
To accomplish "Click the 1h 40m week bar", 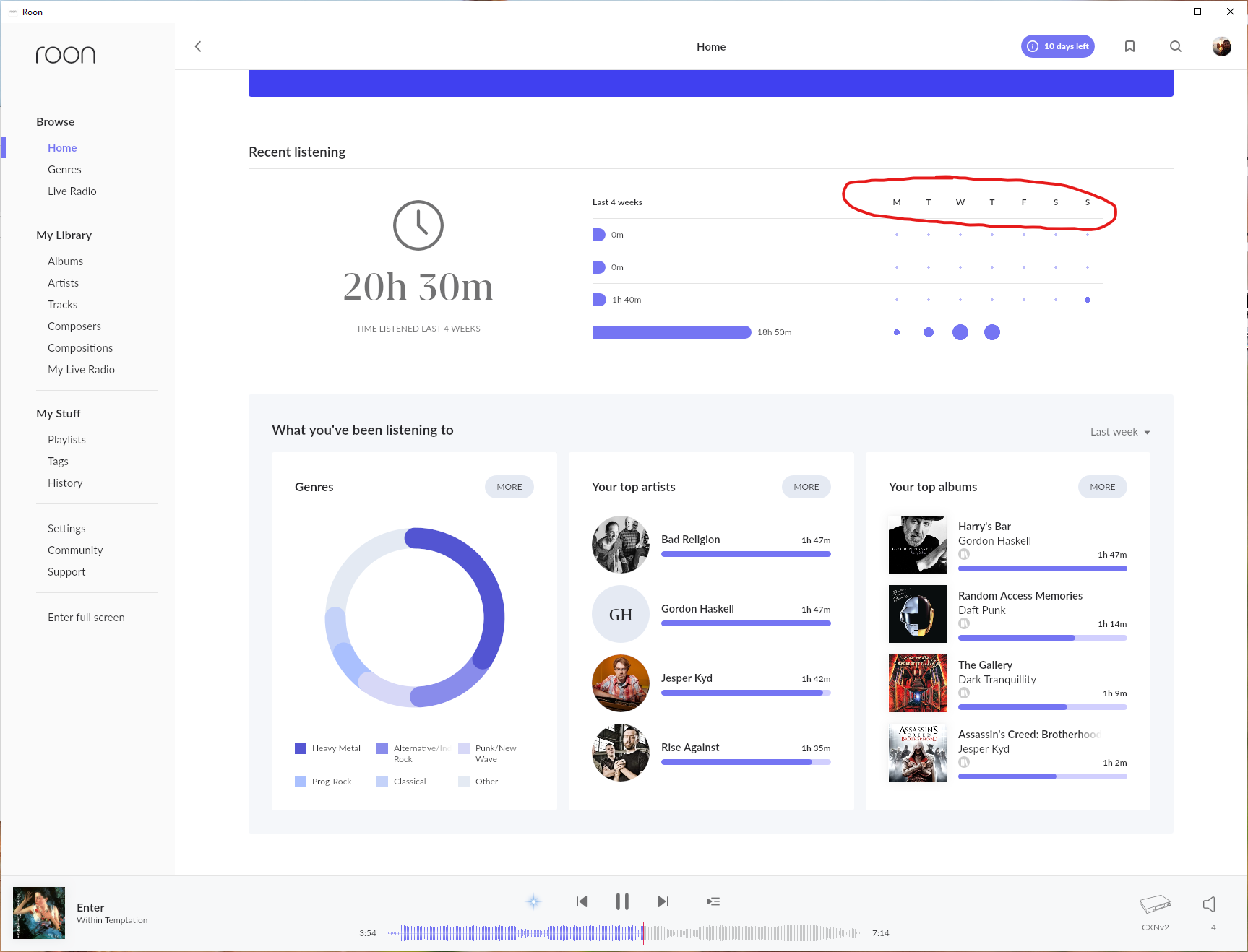I will (x=599, y=300).
